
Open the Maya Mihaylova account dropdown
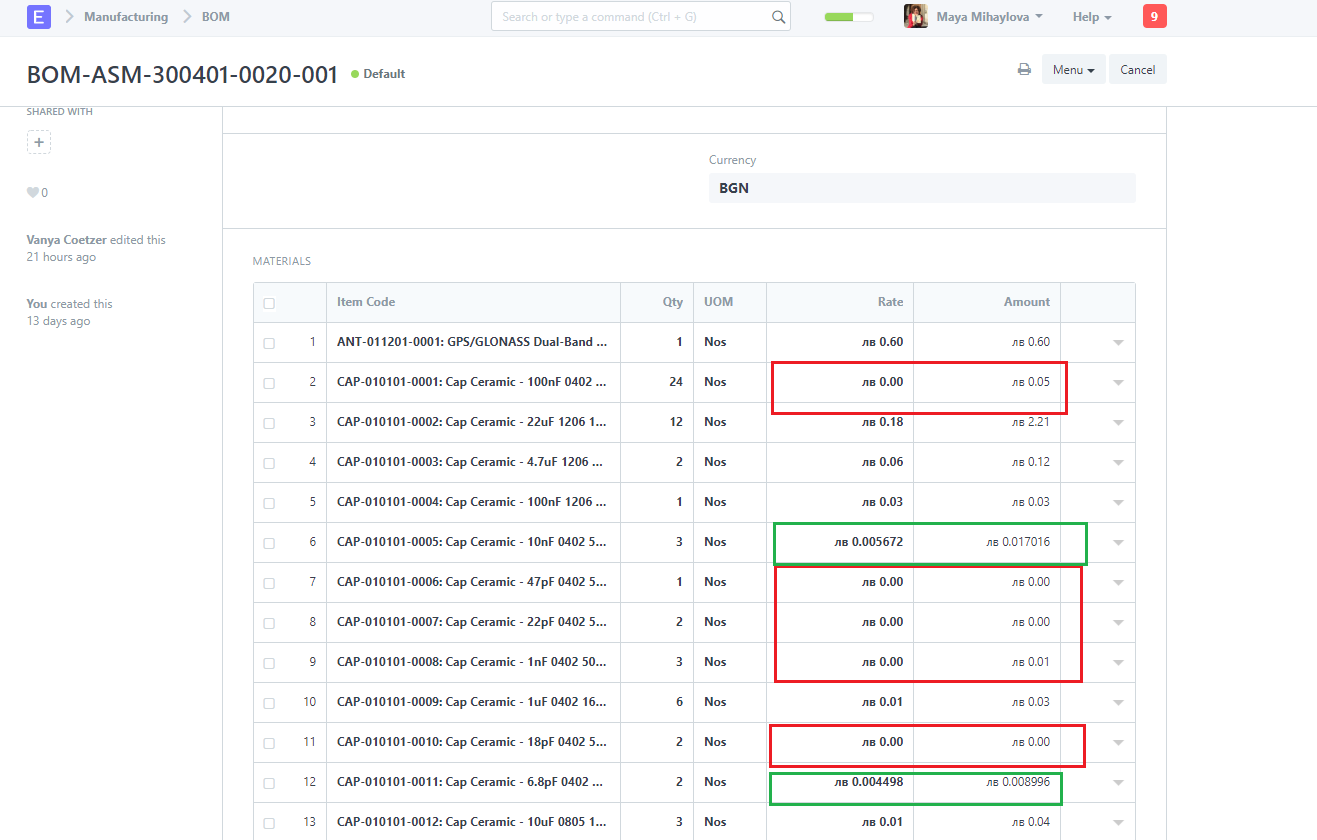click(984, 16)
